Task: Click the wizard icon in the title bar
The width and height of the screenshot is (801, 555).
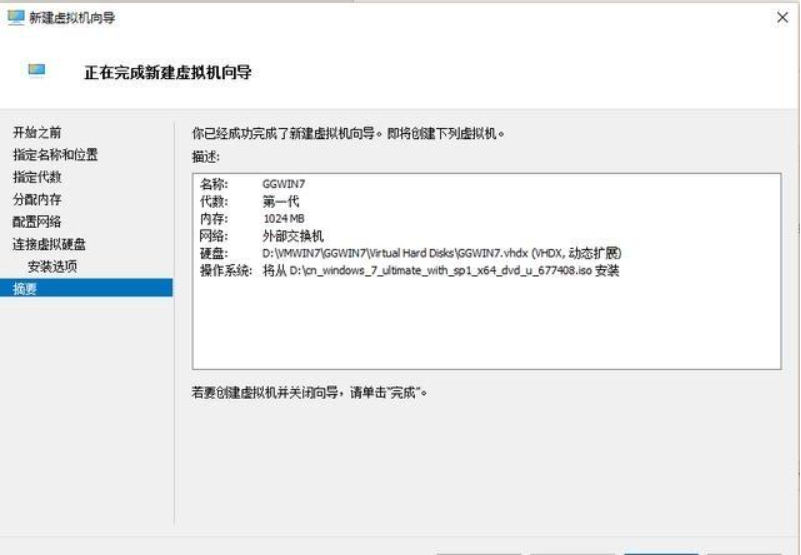Action: click(x=16, y=17)
